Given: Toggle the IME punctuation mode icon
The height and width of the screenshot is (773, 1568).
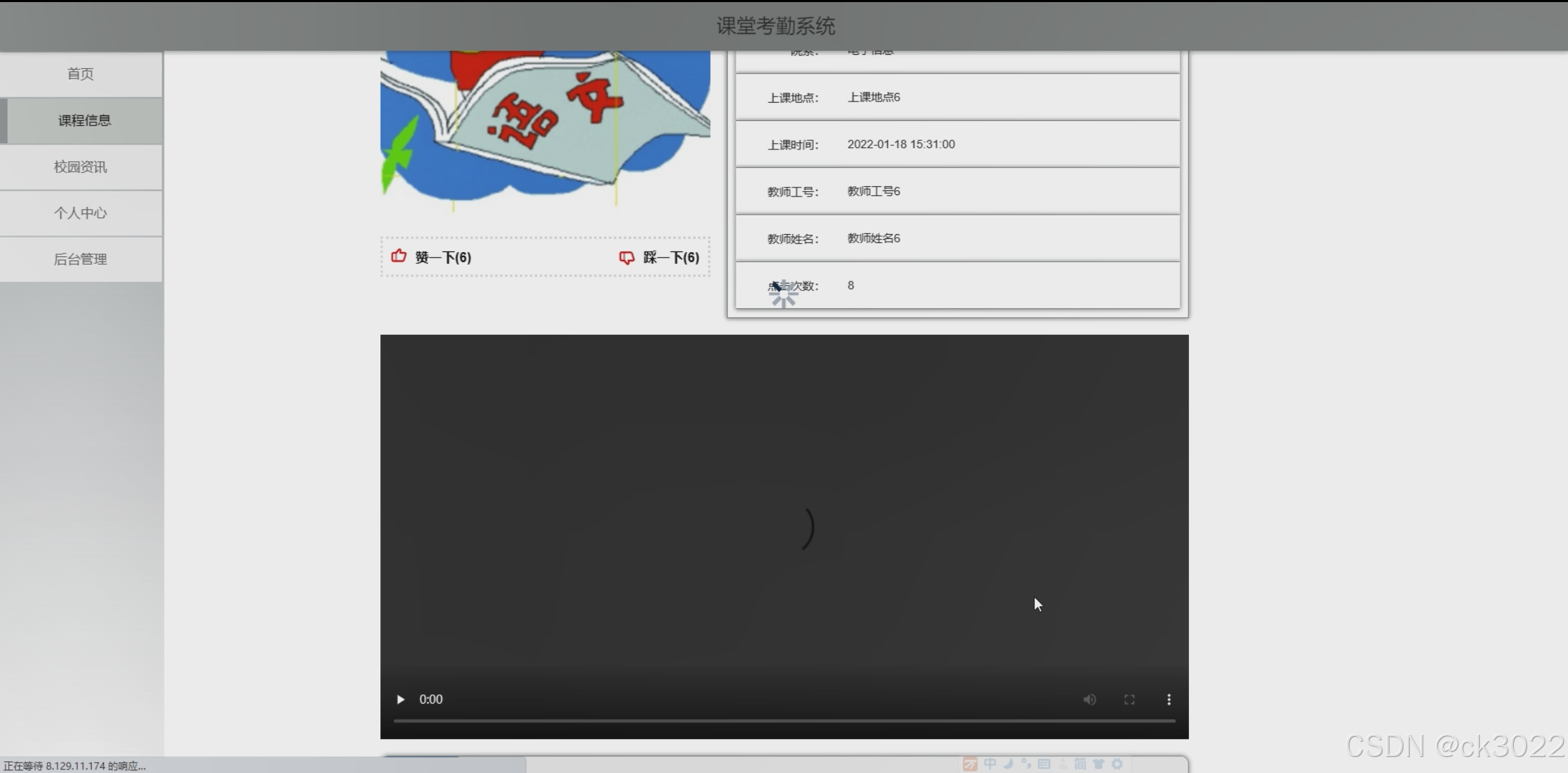Looking at the screenshot, I should click(x=1026, y=764).
